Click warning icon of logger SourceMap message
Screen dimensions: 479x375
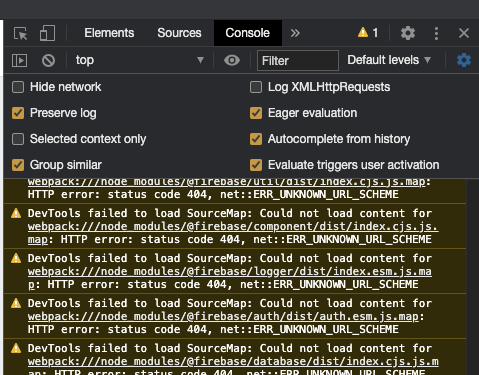tap(16, 258)
